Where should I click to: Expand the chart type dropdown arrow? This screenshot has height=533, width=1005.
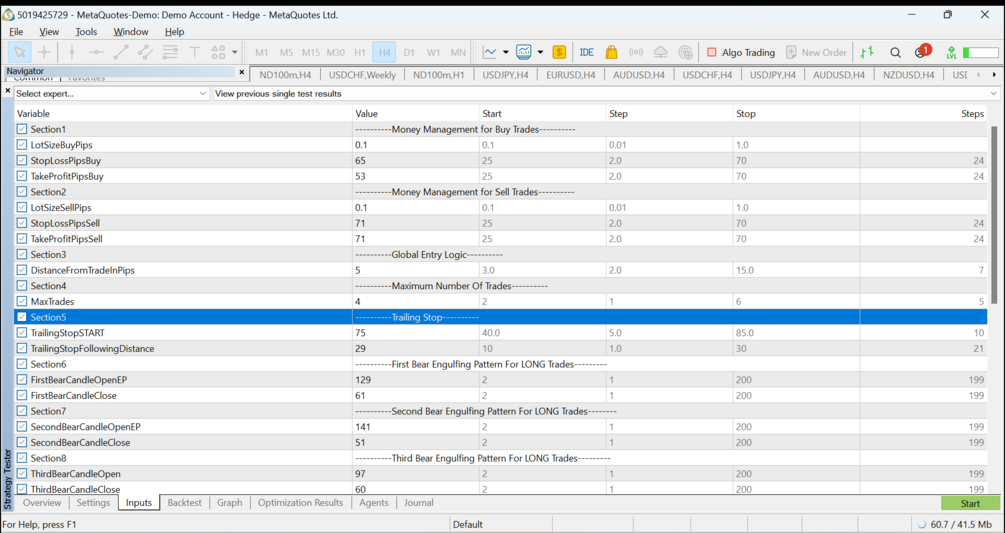pyautogui.click(x=506, y=53)
